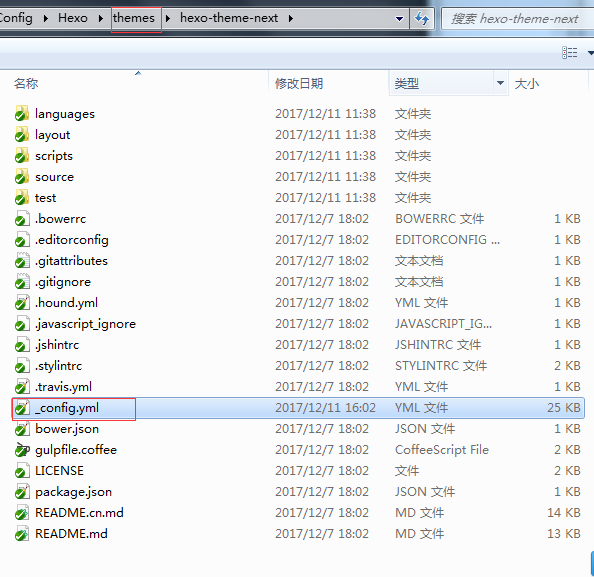Select the languages folder icon

point(22,114)
